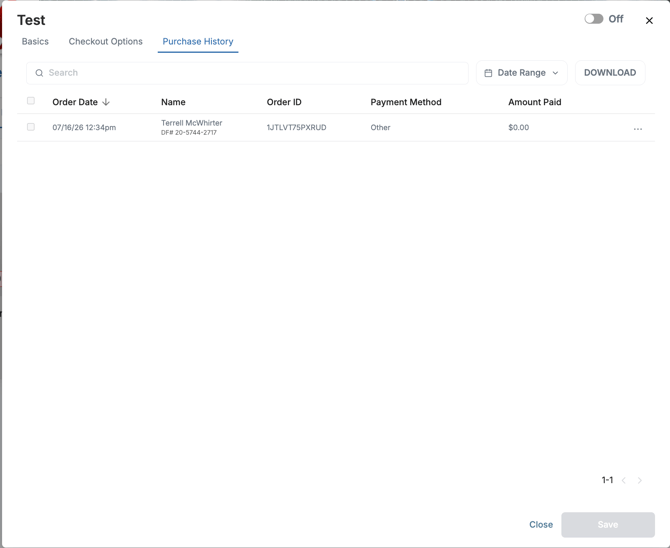Viewport: 670px width, 548px height.
Task: Click payment method Other cell
Action: (380, 127)
